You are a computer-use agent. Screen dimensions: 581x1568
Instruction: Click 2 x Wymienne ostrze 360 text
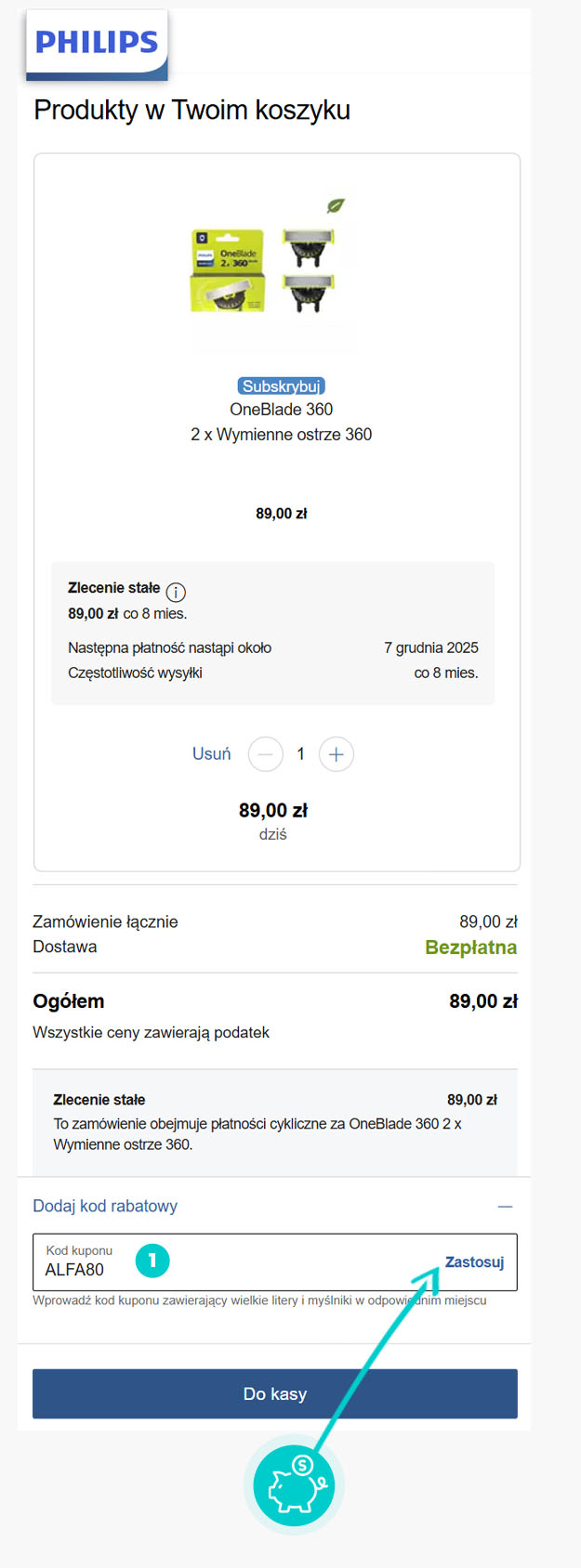coord(282,434)
